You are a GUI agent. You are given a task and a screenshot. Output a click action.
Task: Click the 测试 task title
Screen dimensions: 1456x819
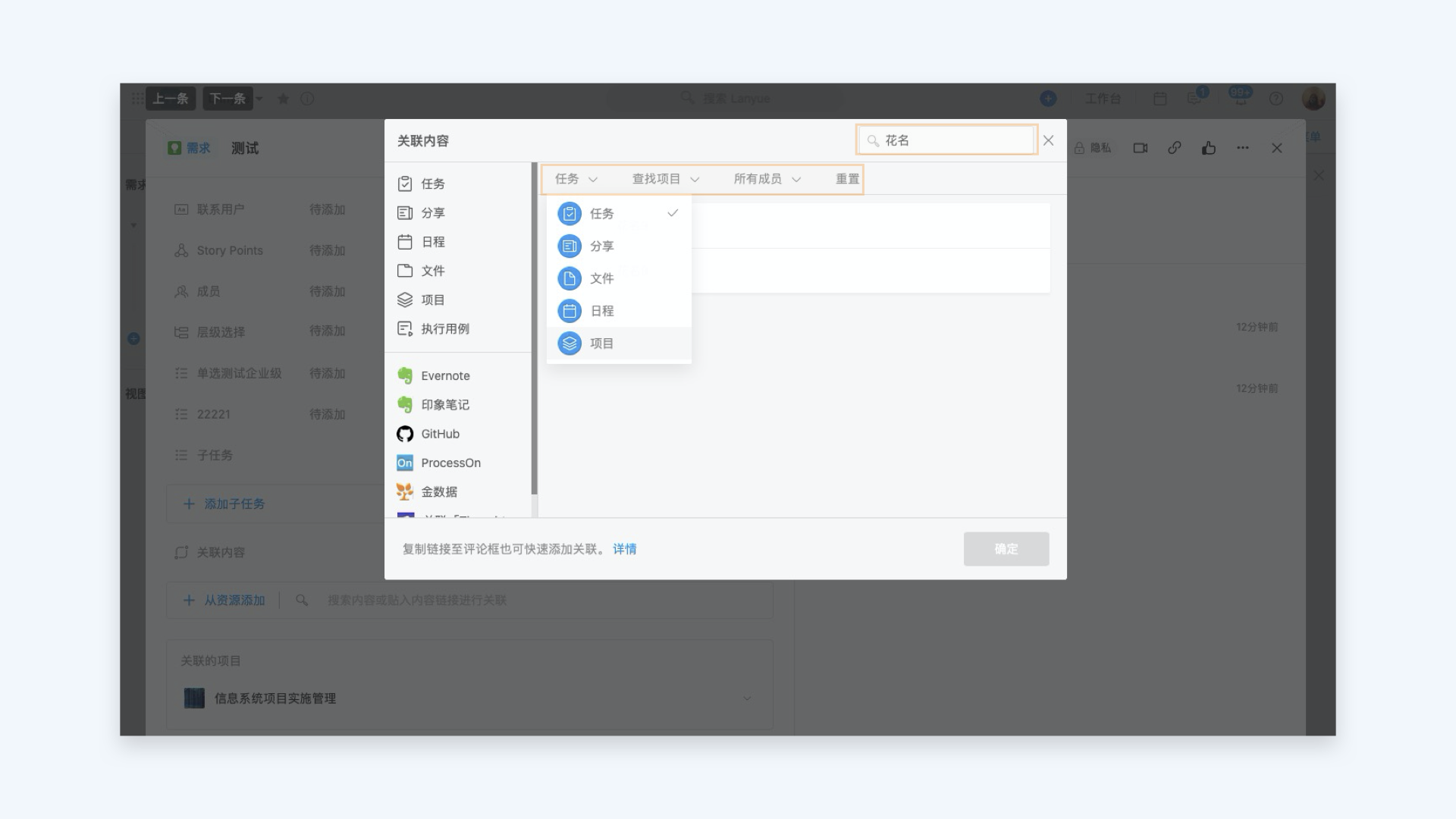245,148
